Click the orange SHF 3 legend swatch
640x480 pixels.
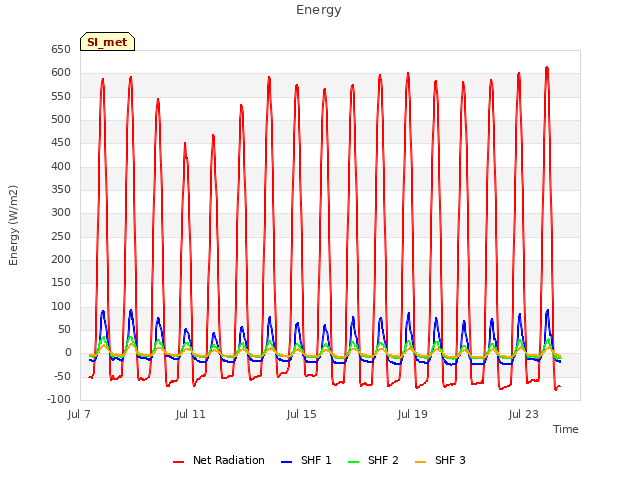[420, 462]
